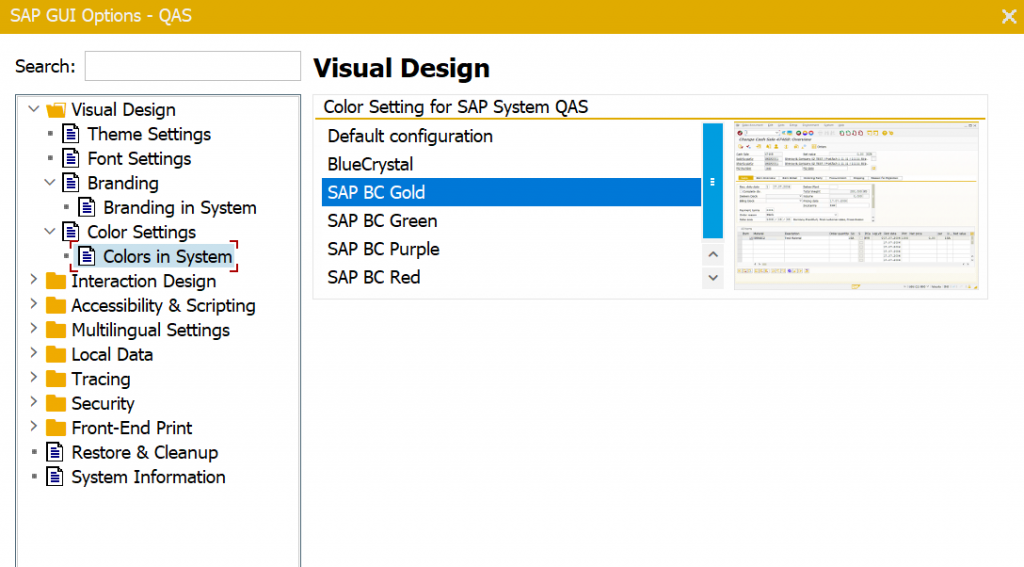
Task: Click the Restore & Cleanup document icon
Action: 55,452
